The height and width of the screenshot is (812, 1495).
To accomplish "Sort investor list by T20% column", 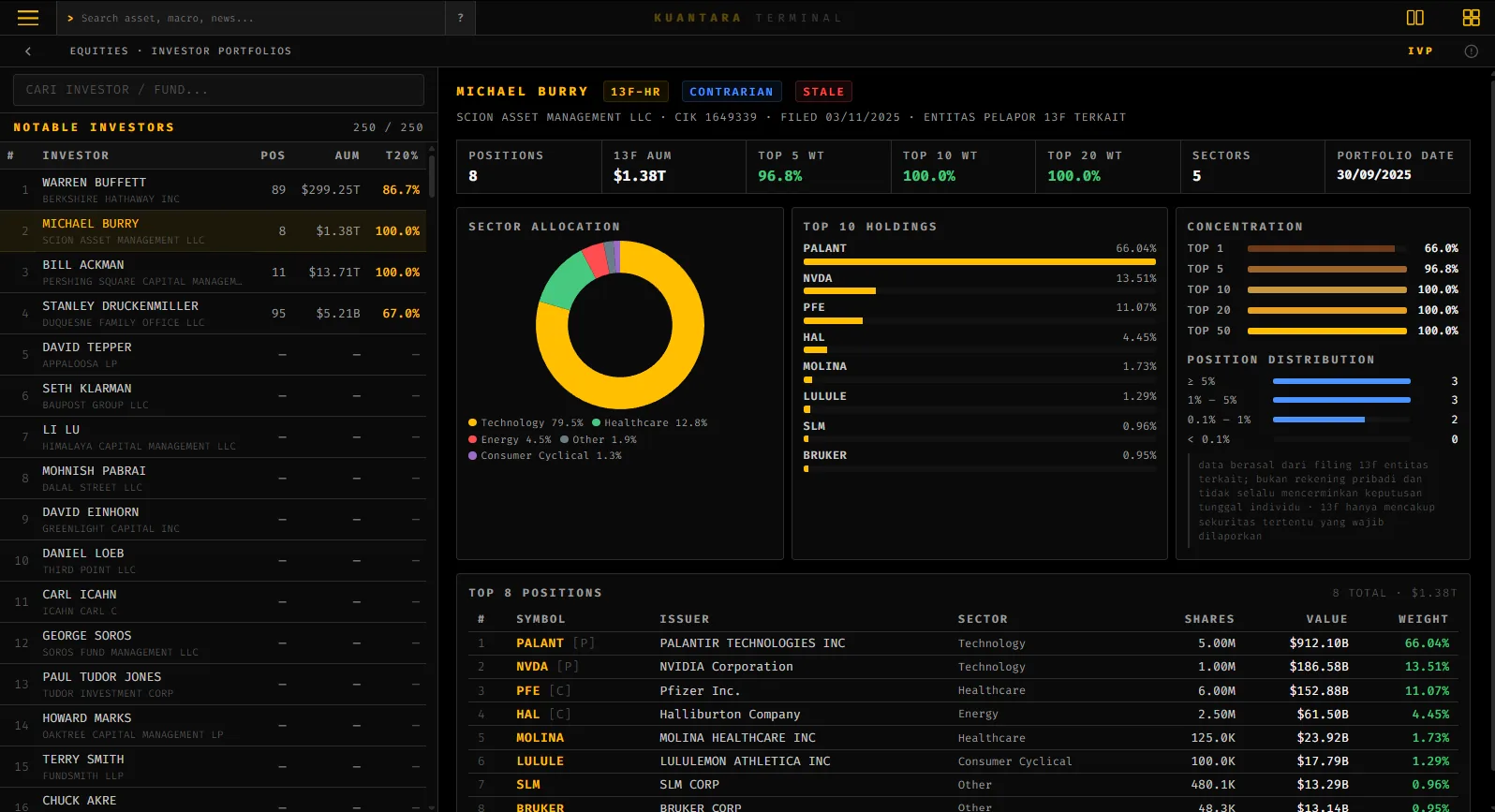I will tap(403, 155).
